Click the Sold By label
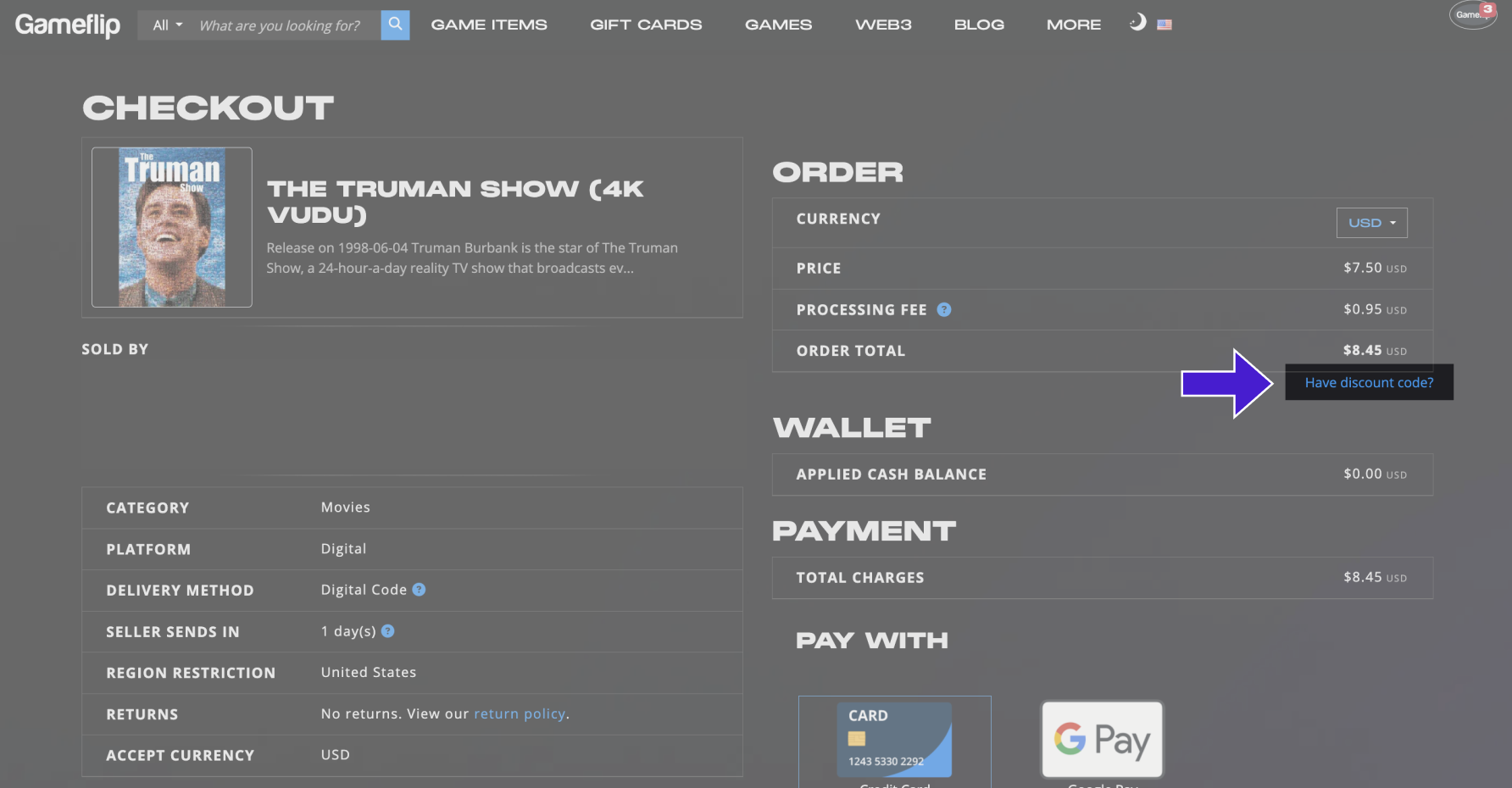Viewport: 1512px width, 788px height. 114,349
